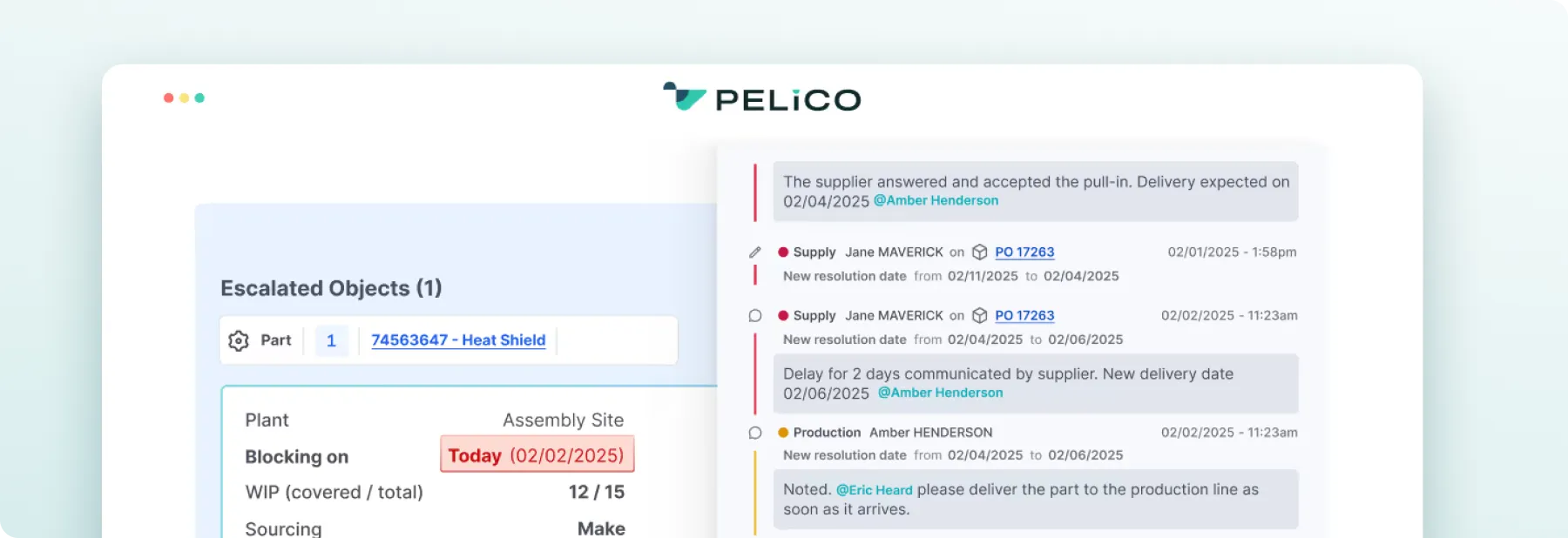1568x538 pixels.
Task: Open the PO 17263 purchase order link
Action: coord(1024,252)
